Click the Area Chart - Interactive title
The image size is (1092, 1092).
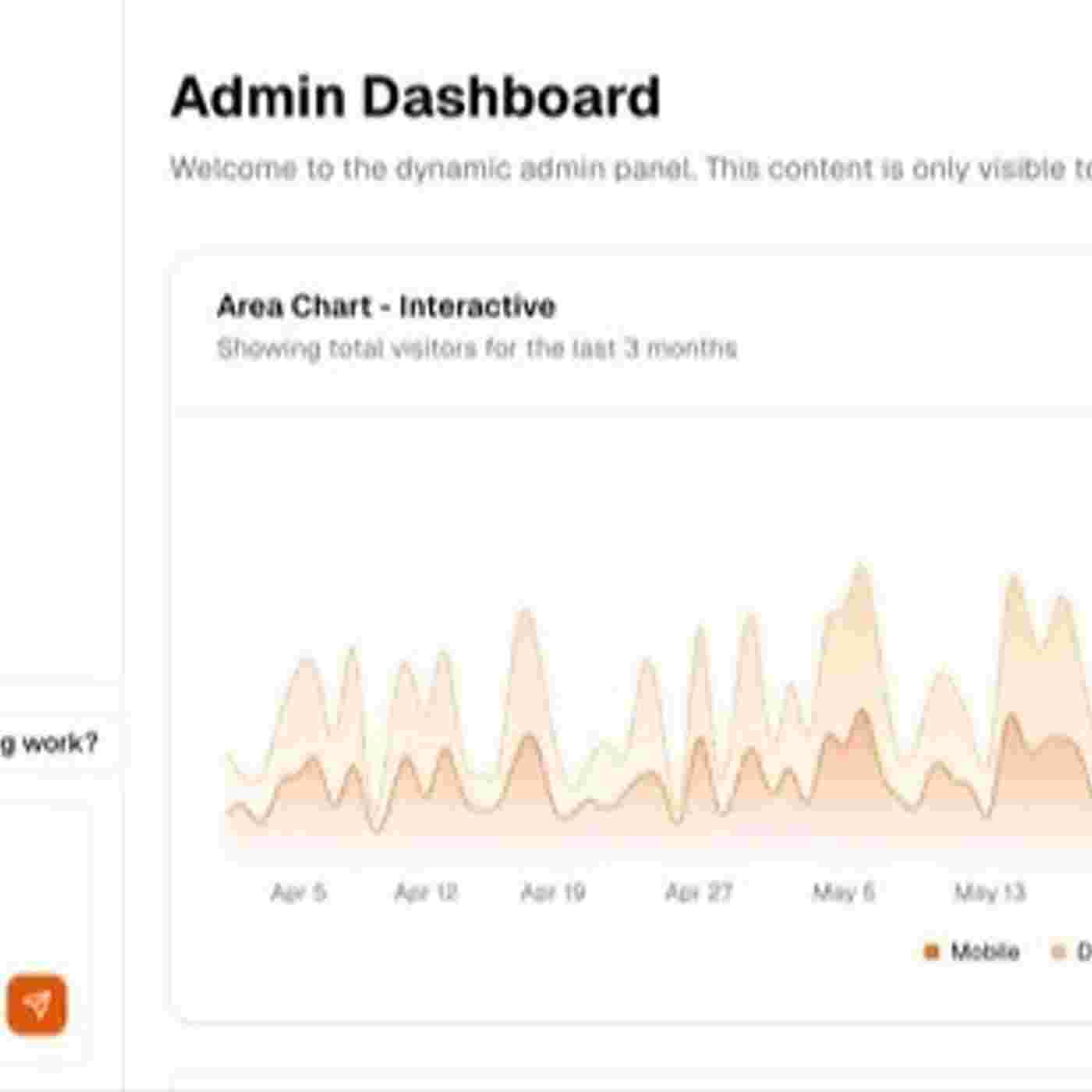pos(386,306)
